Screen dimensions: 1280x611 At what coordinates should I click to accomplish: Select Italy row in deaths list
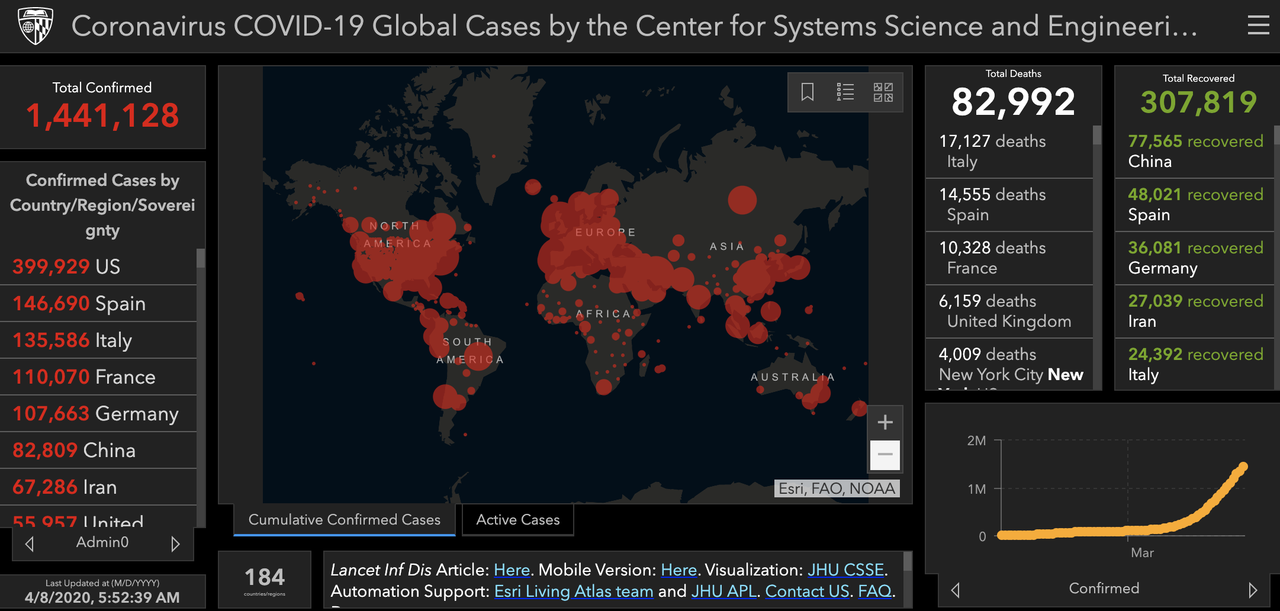pos(1008,151)
